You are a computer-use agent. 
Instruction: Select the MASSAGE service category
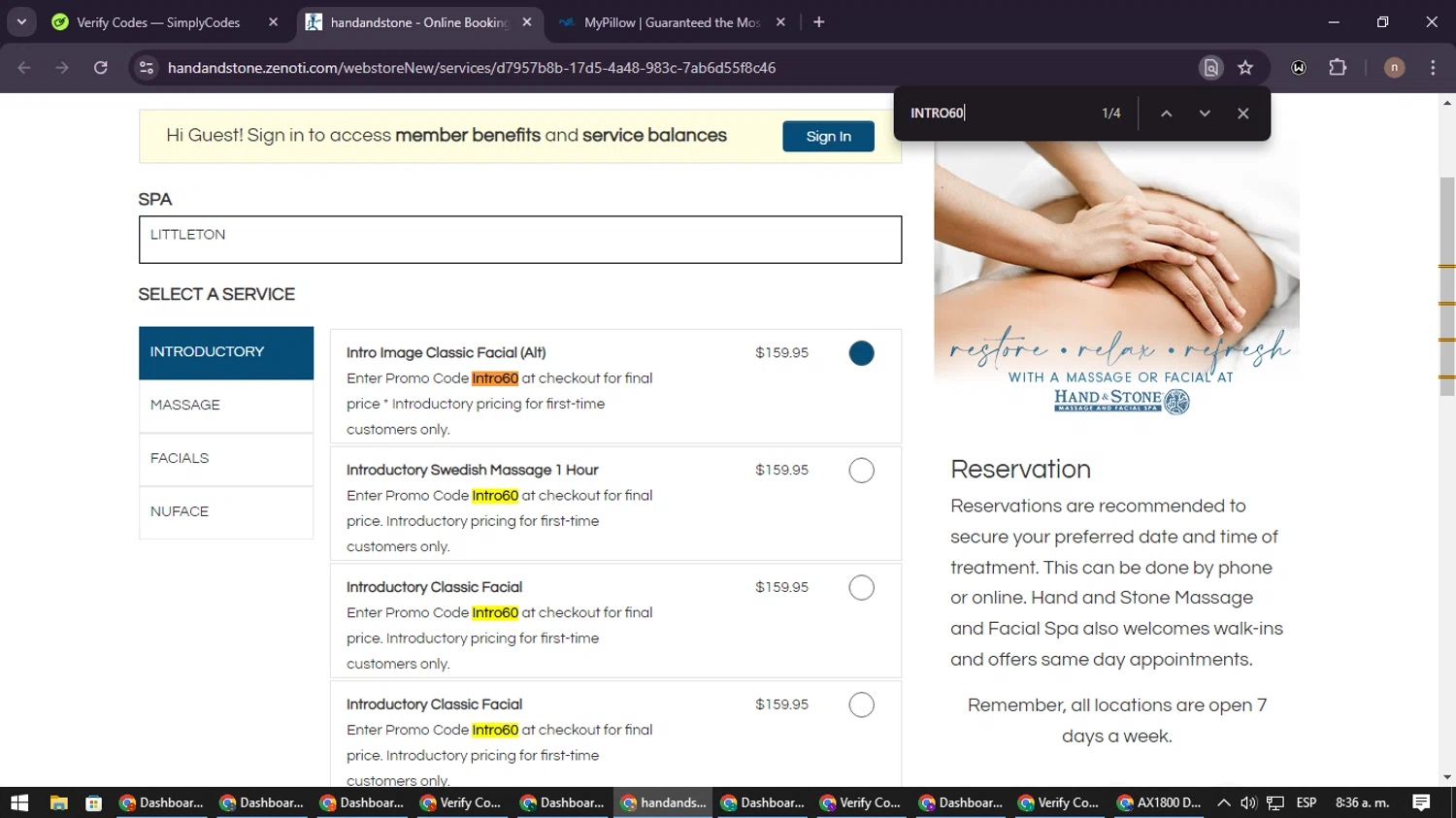[226, 406]
